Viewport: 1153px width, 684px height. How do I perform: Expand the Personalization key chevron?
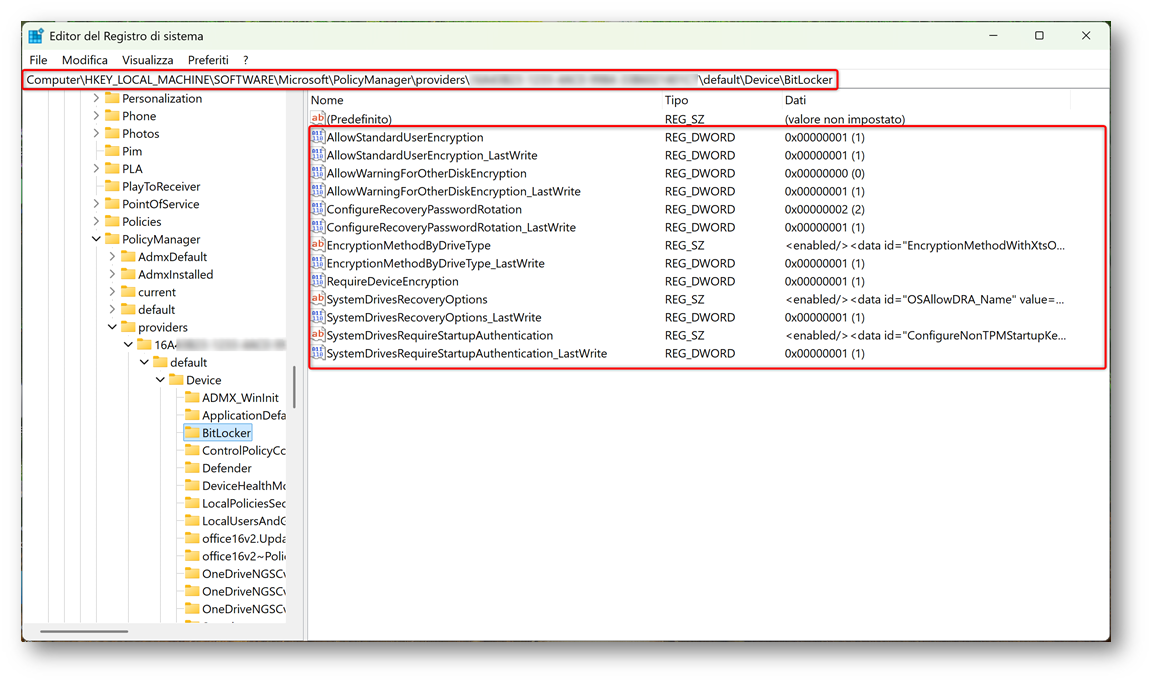click(x=97, y=99)
